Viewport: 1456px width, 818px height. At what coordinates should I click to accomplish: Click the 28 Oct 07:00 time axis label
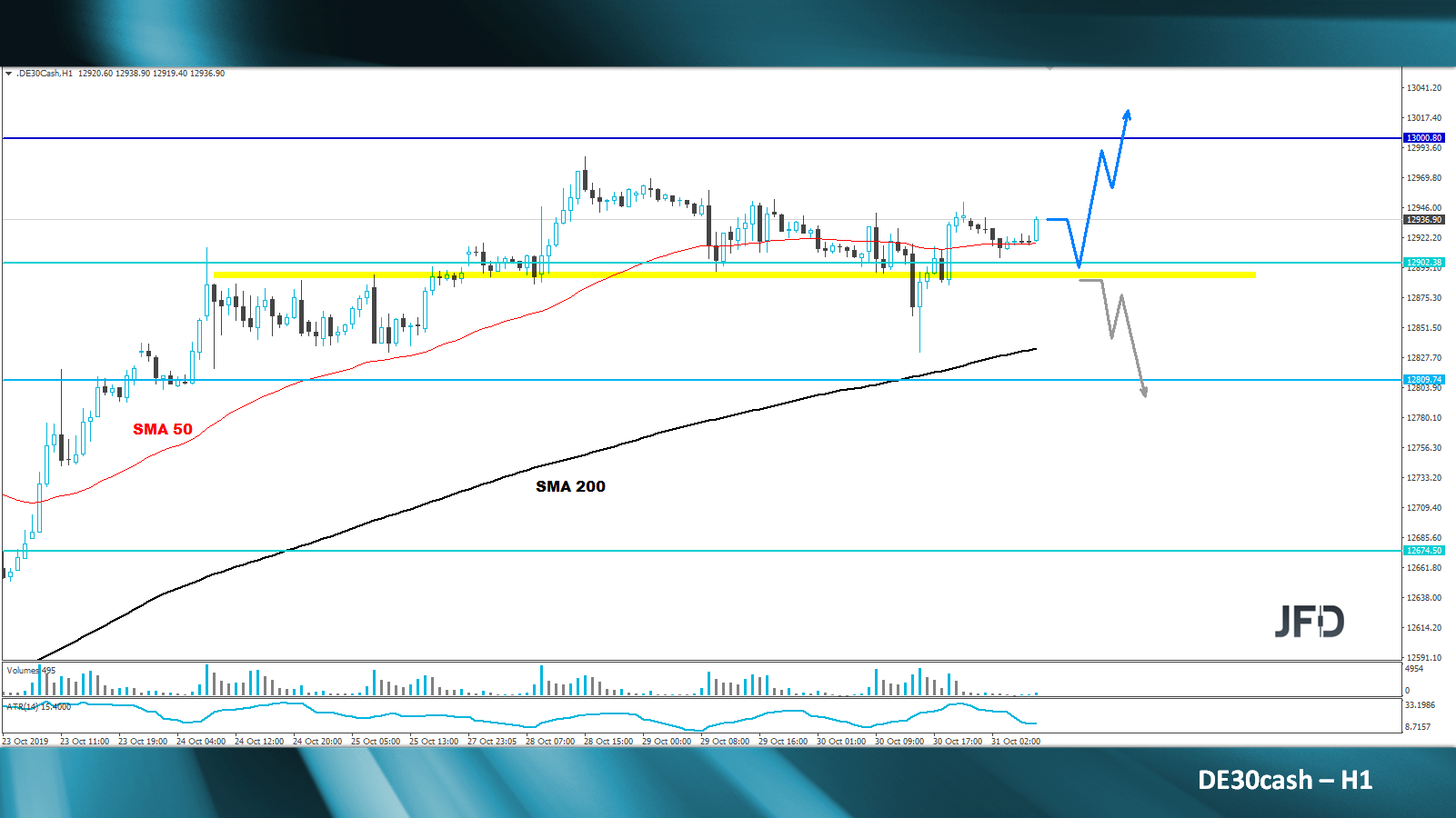click(548, 742)
